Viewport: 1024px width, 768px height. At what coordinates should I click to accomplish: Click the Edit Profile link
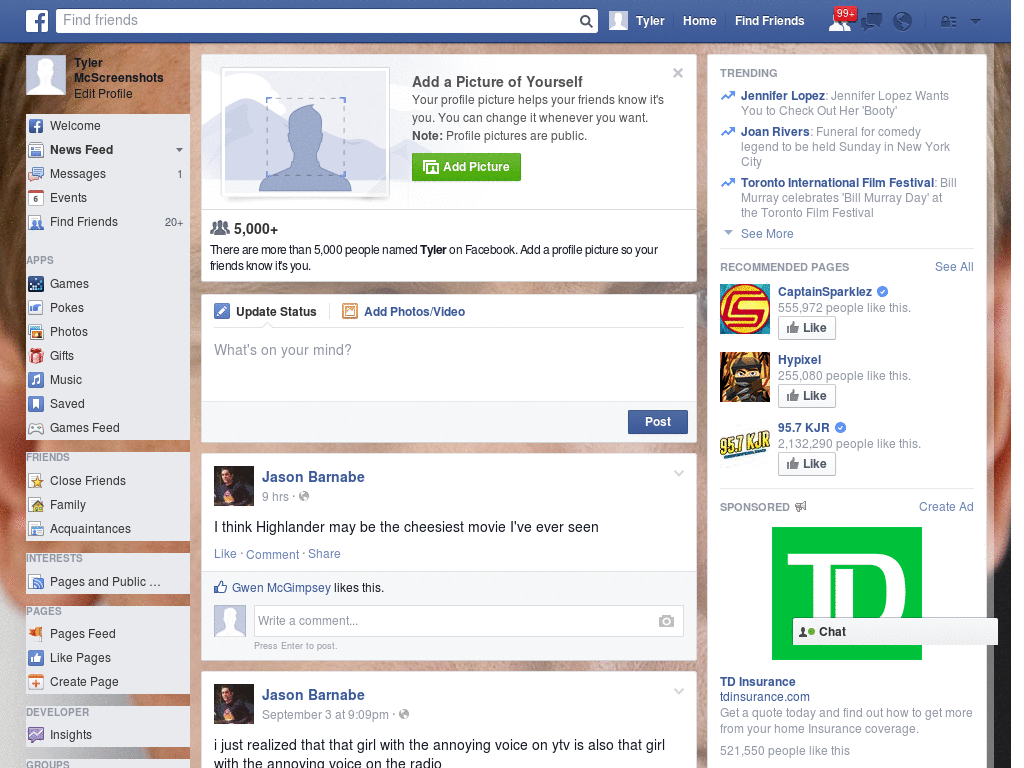103,93
